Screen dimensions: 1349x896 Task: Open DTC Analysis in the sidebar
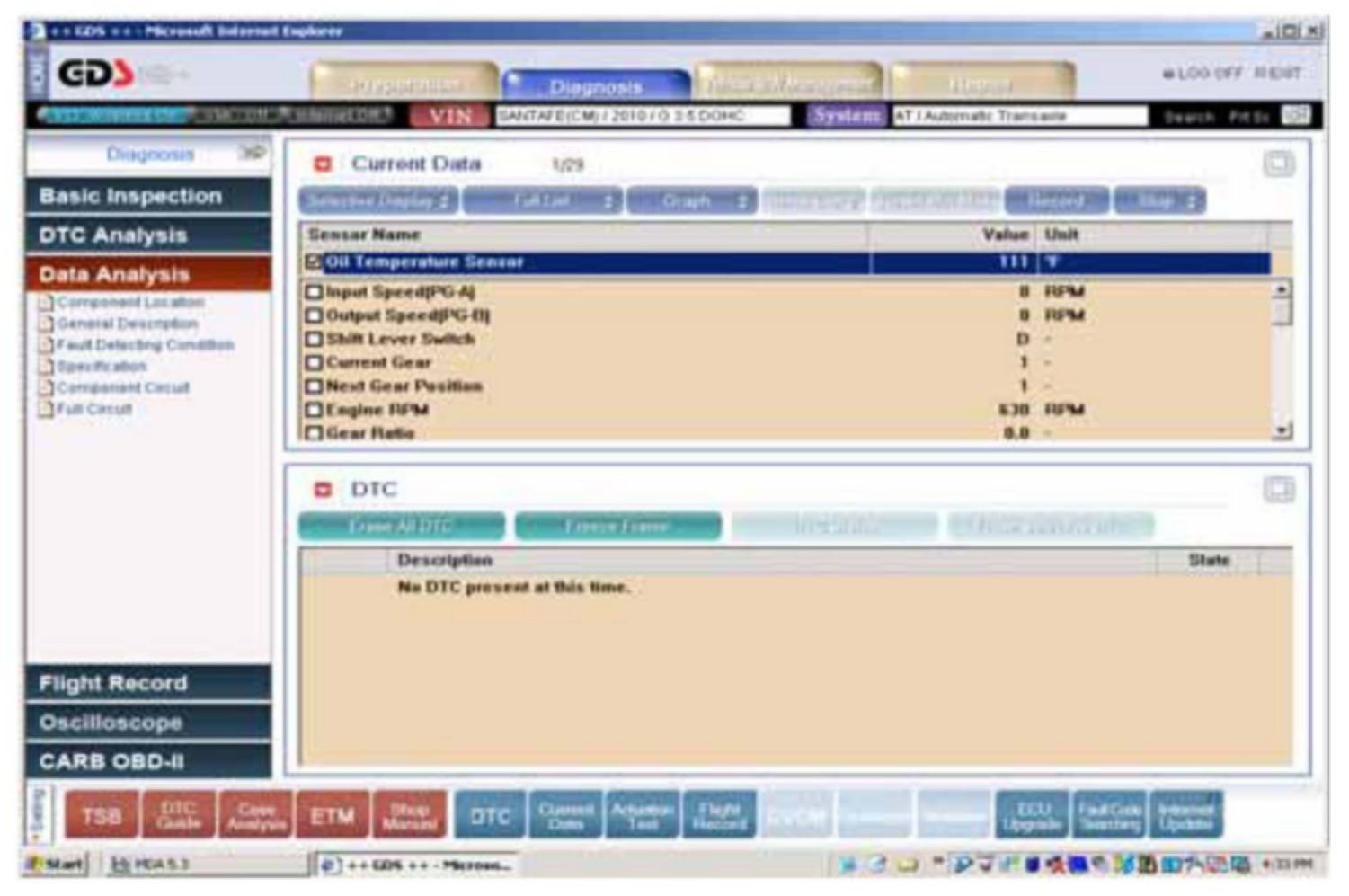click(x=148, y=235)
